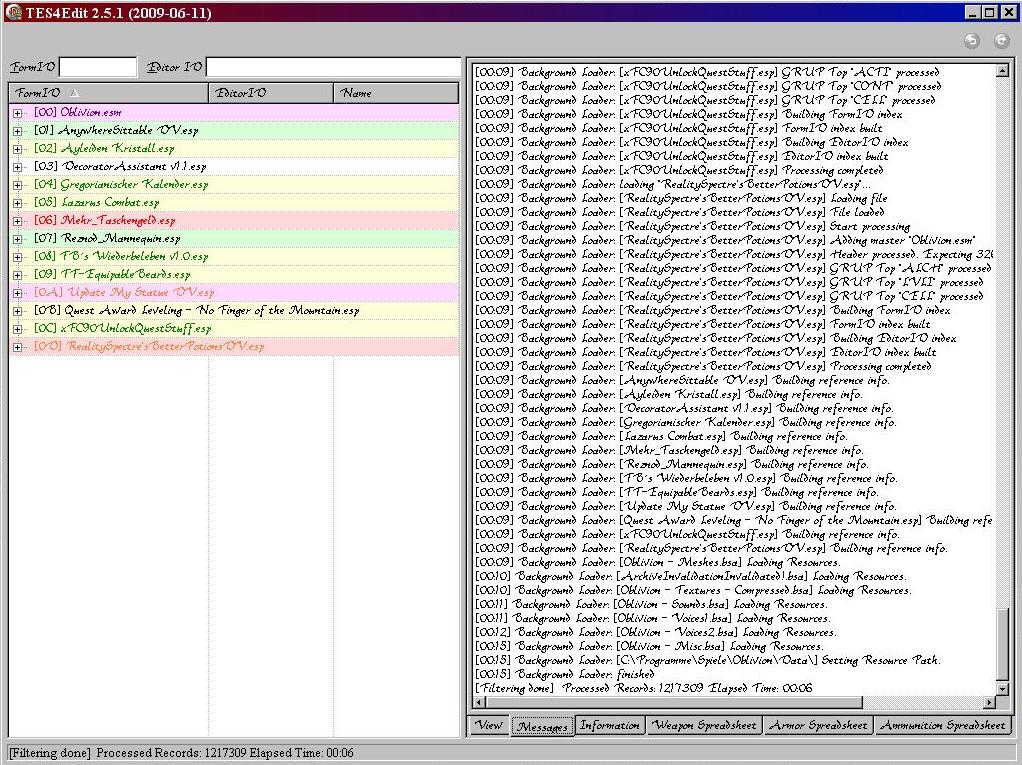Switch to the View tab
This screenshot has height=765, width=1022.
489,726
